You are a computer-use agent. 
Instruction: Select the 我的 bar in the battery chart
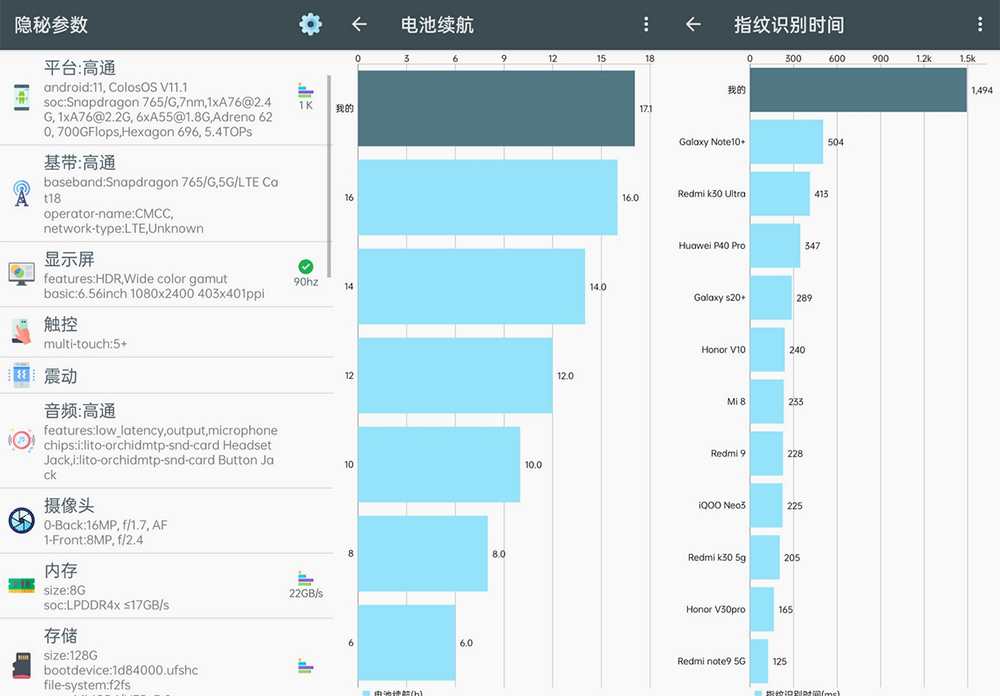[495, 108]
